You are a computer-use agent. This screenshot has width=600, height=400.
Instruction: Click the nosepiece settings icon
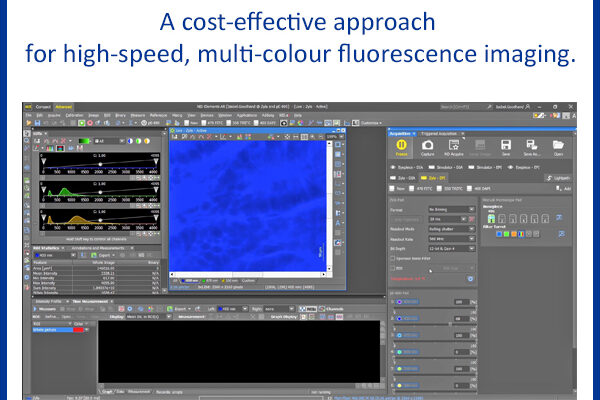pyautogui.click(x=559, y=217)
